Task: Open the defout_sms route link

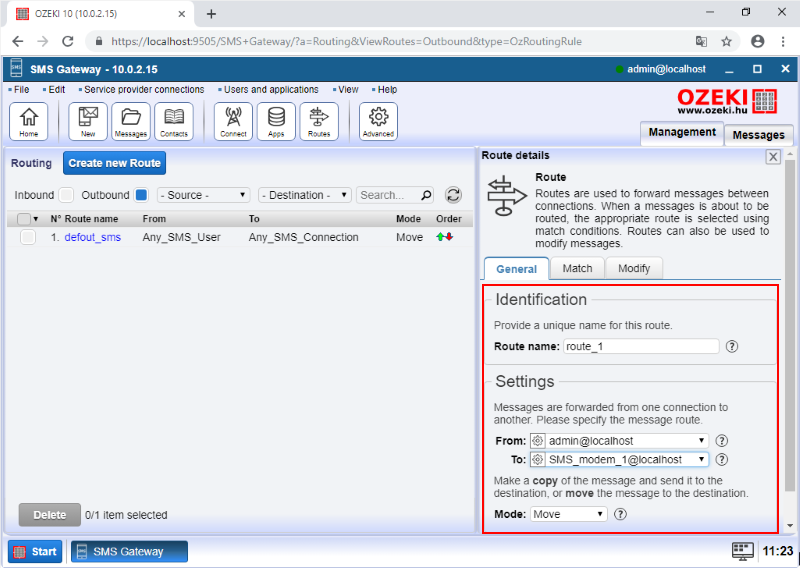Action: point(92,237)
